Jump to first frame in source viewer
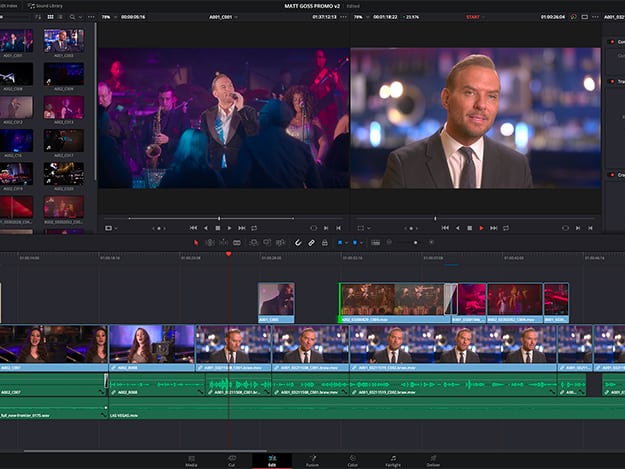The image size is (625, 469). 193,228
